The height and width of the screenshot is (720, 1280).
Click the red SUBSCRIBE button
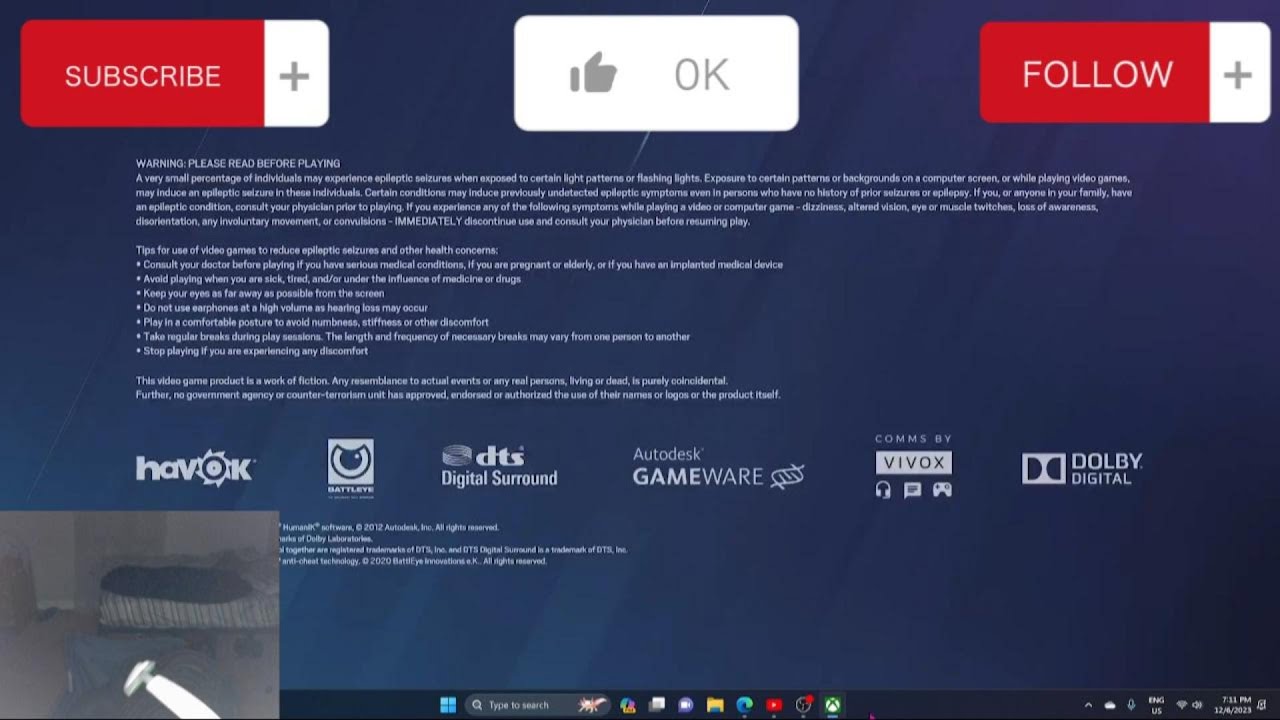[x=142, y=74]
